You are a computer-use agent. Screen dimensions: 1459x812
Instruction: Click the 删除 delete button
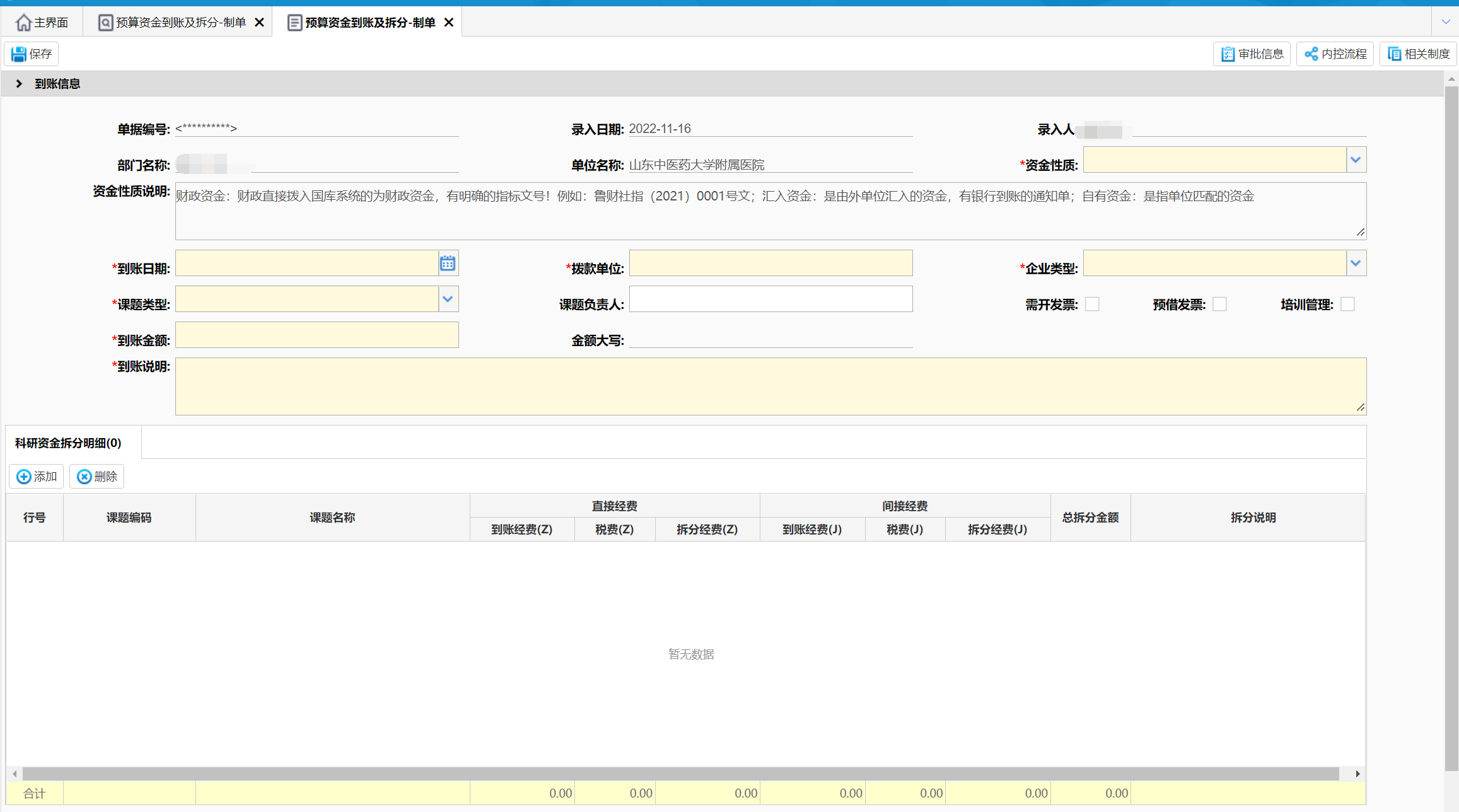pos(97,477)
